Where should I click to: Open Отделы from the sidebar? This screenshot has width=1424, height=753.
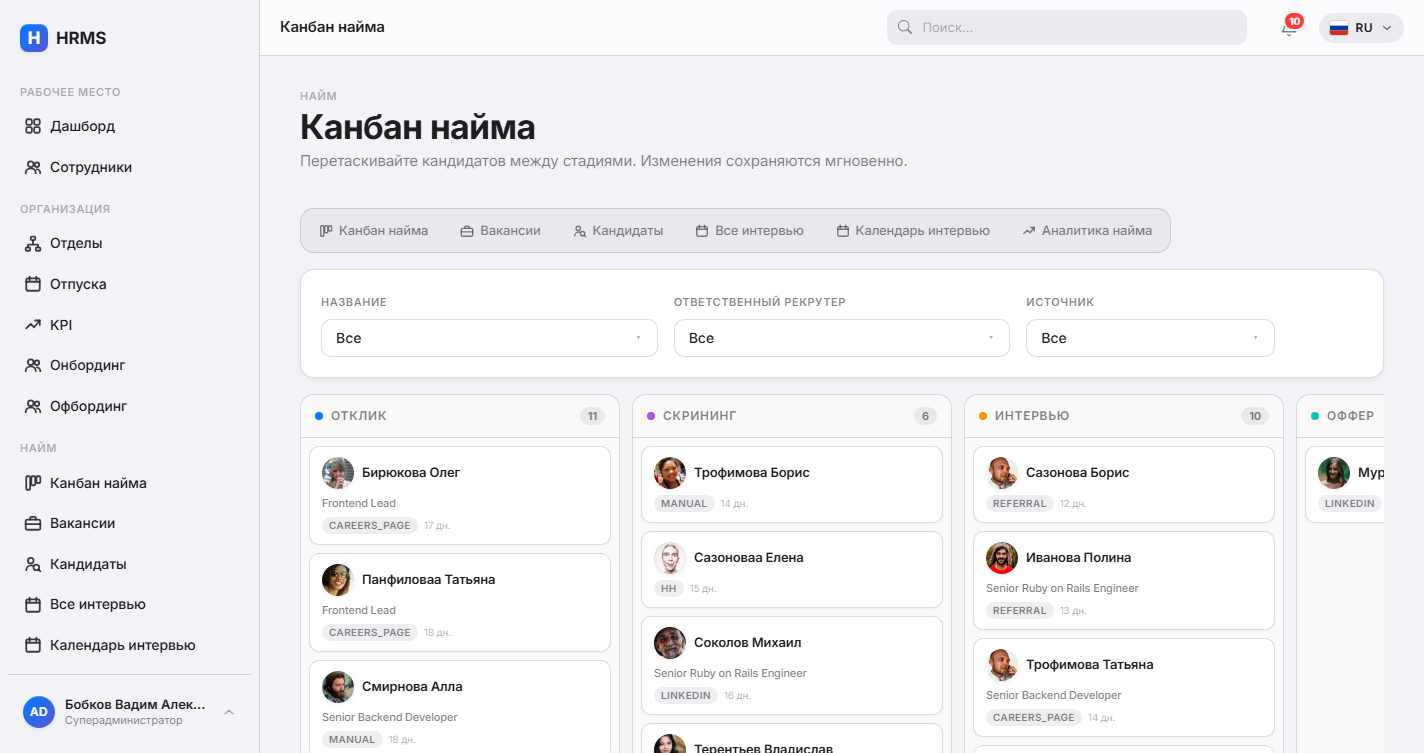pyautogui.click(x=130, y=243)
